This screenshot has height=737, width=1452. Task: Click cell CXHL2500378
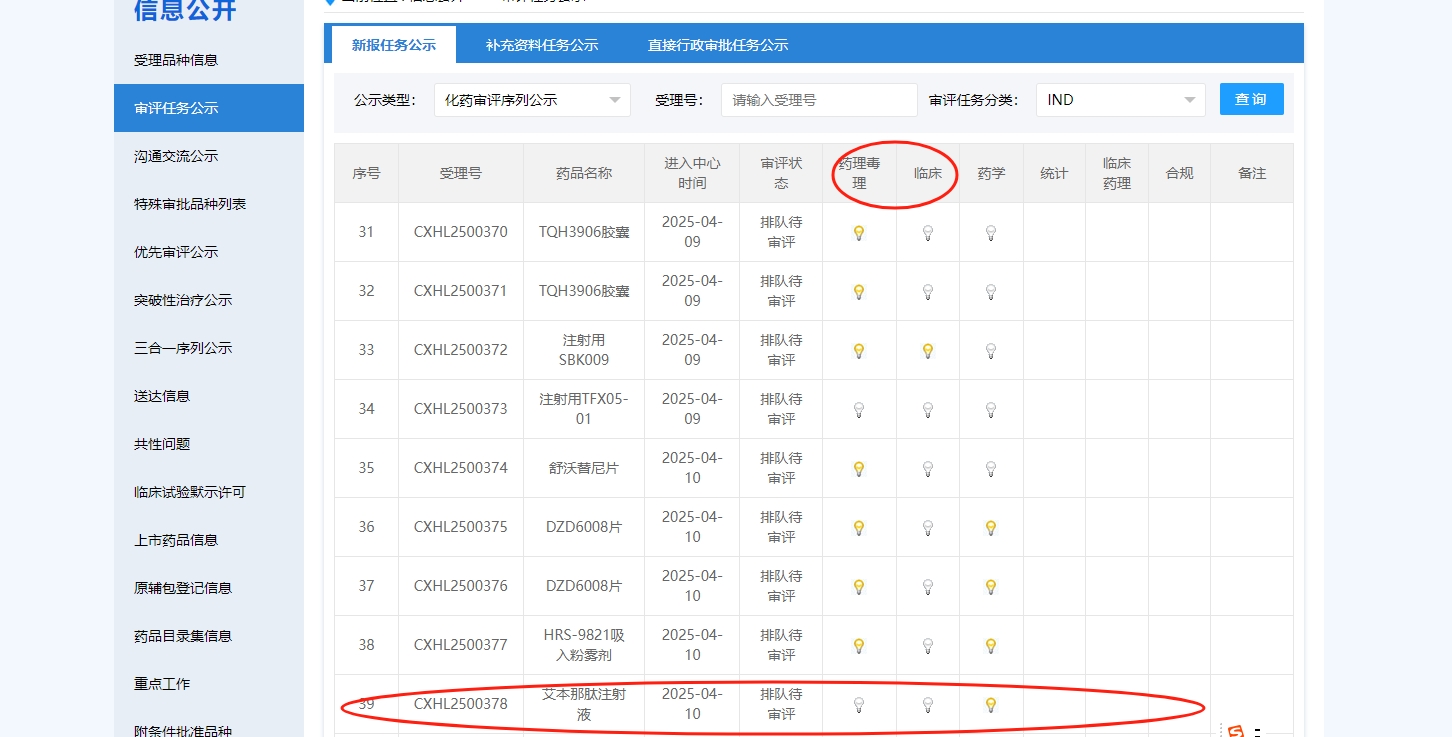(461, 704)
